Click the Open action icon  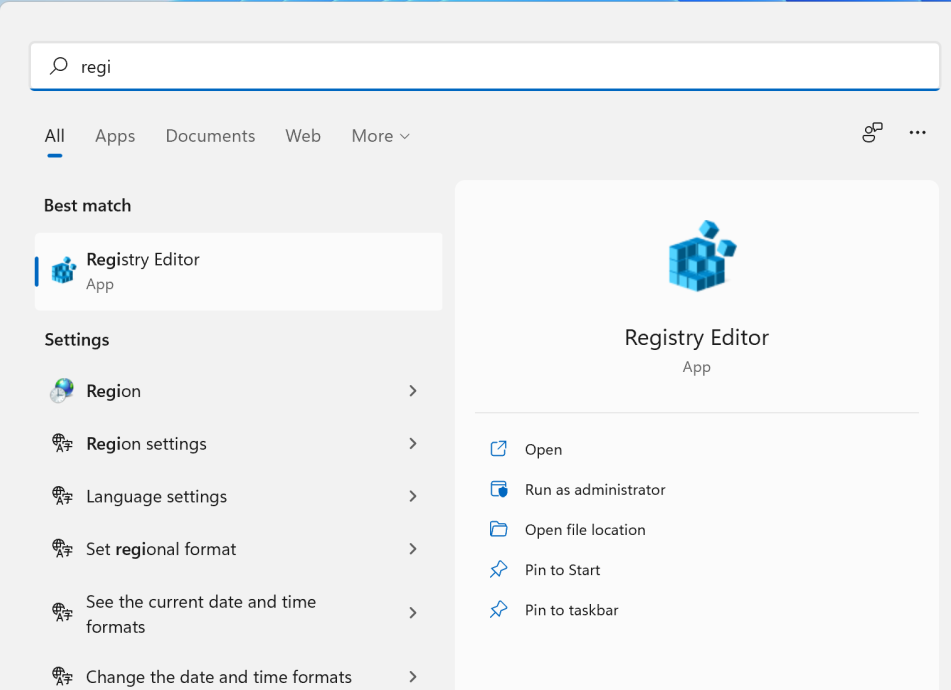click(499, 449)
